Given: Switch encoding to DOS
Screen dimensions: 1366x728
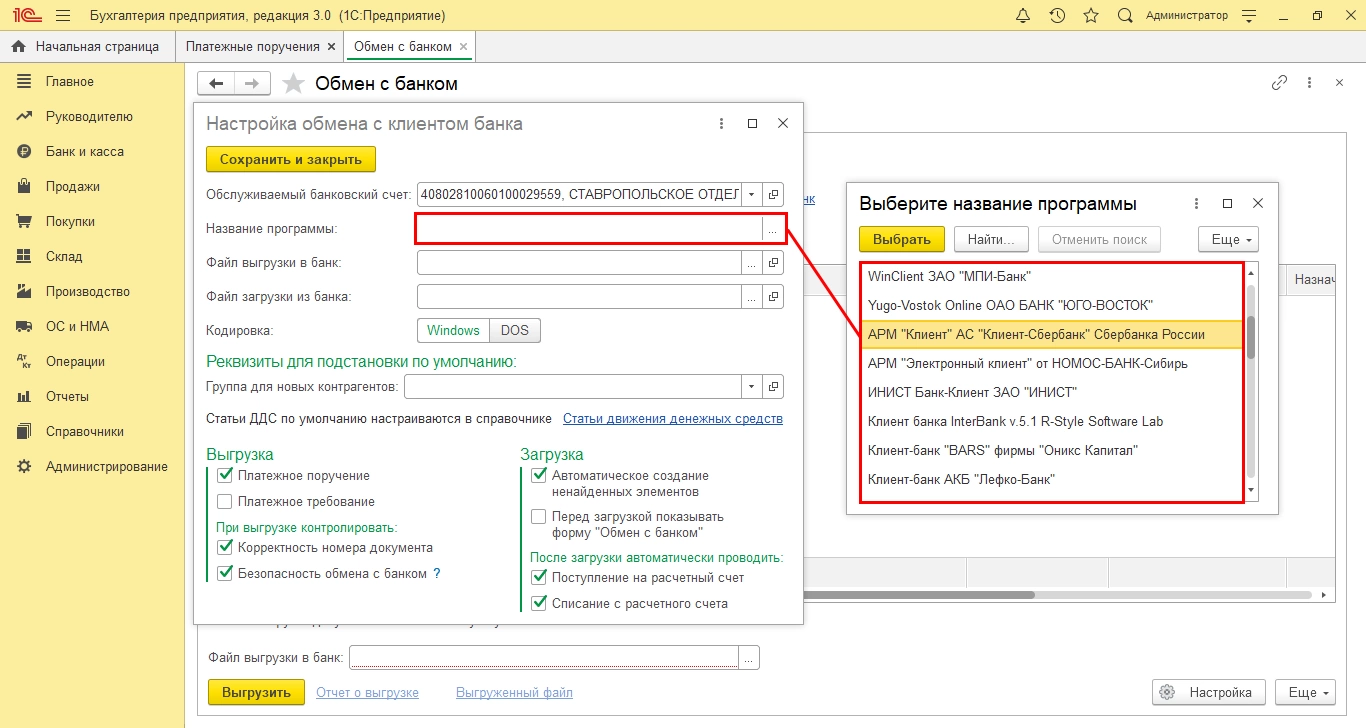Looking at the screenshot, I should (x=515, y=330).
